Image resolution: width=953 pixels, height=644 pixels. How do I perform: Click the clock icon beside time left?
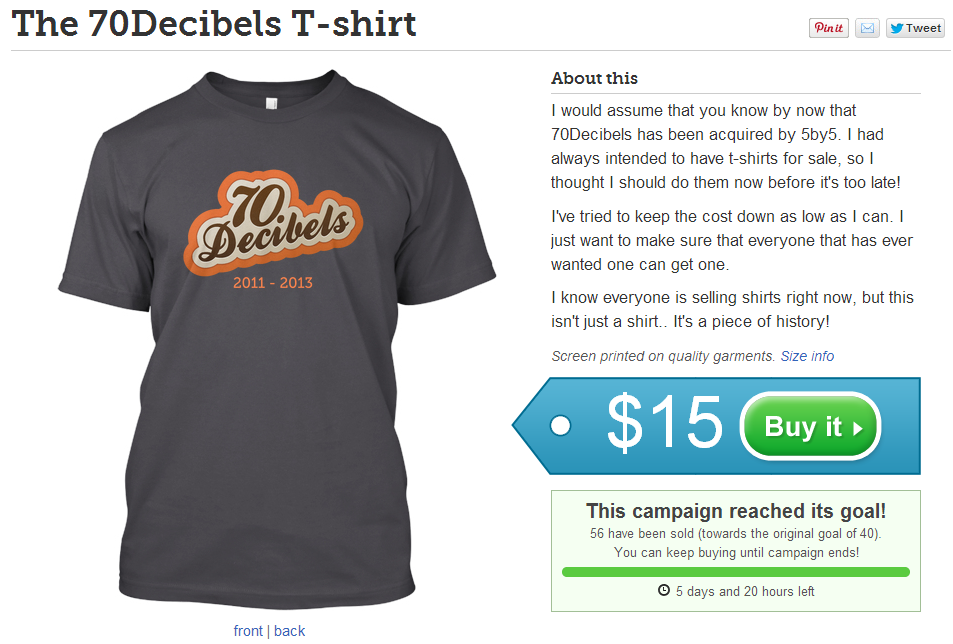(664, 590)
